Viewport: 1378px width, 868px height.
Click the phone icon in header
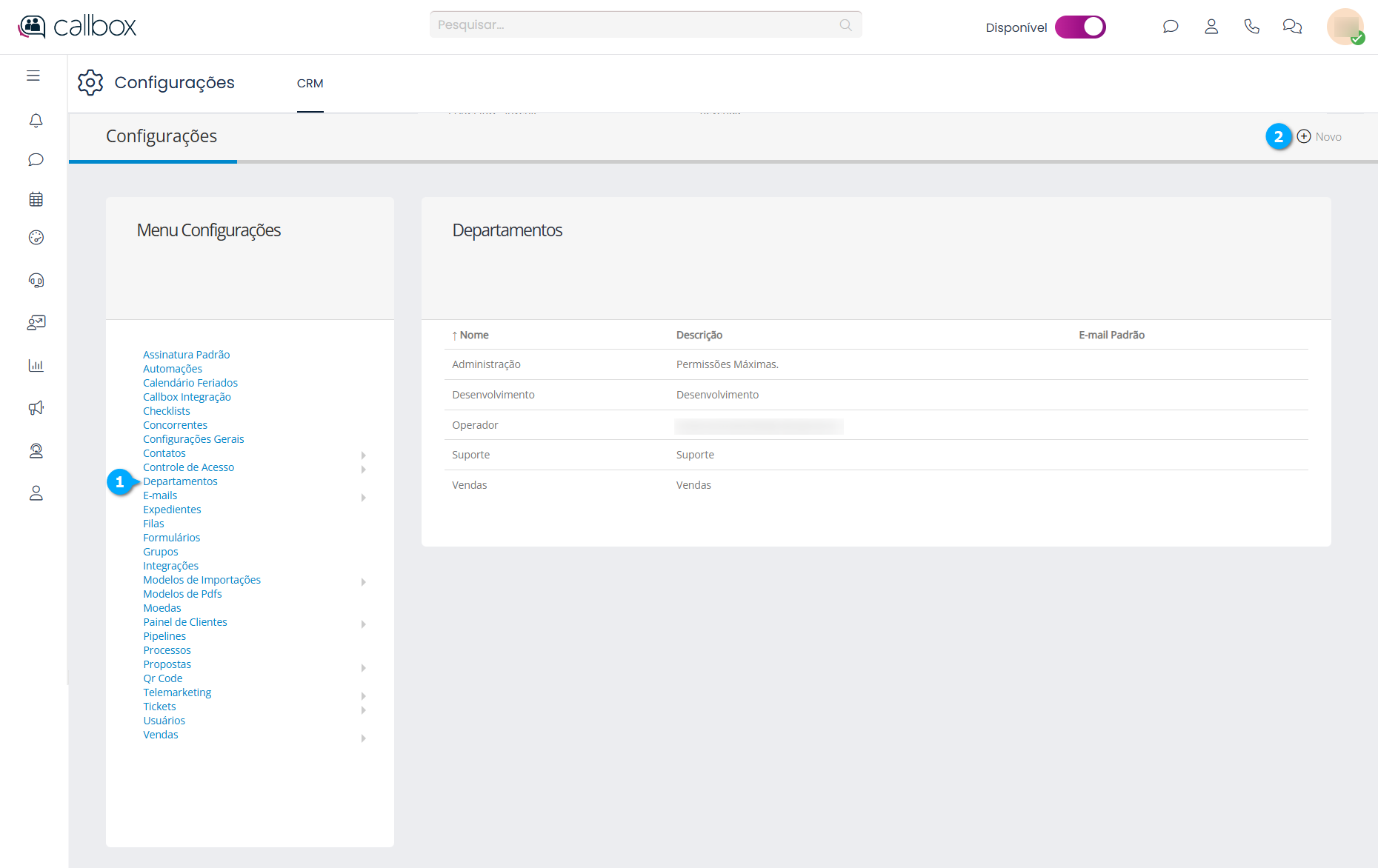pyautogui.click(x=1251, y=27)
